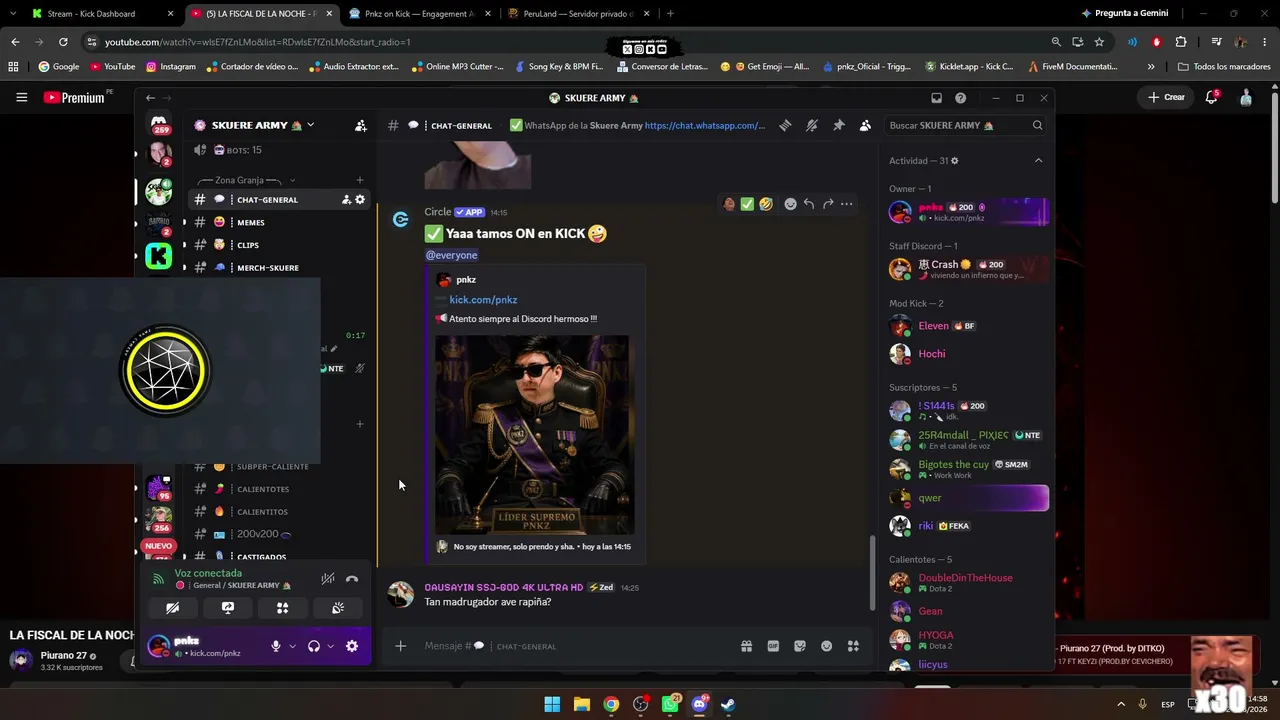The height and width of the screenshot is (720, 1280).
Task: Send a gift from message bar
Action: click(x=746, y=646)
